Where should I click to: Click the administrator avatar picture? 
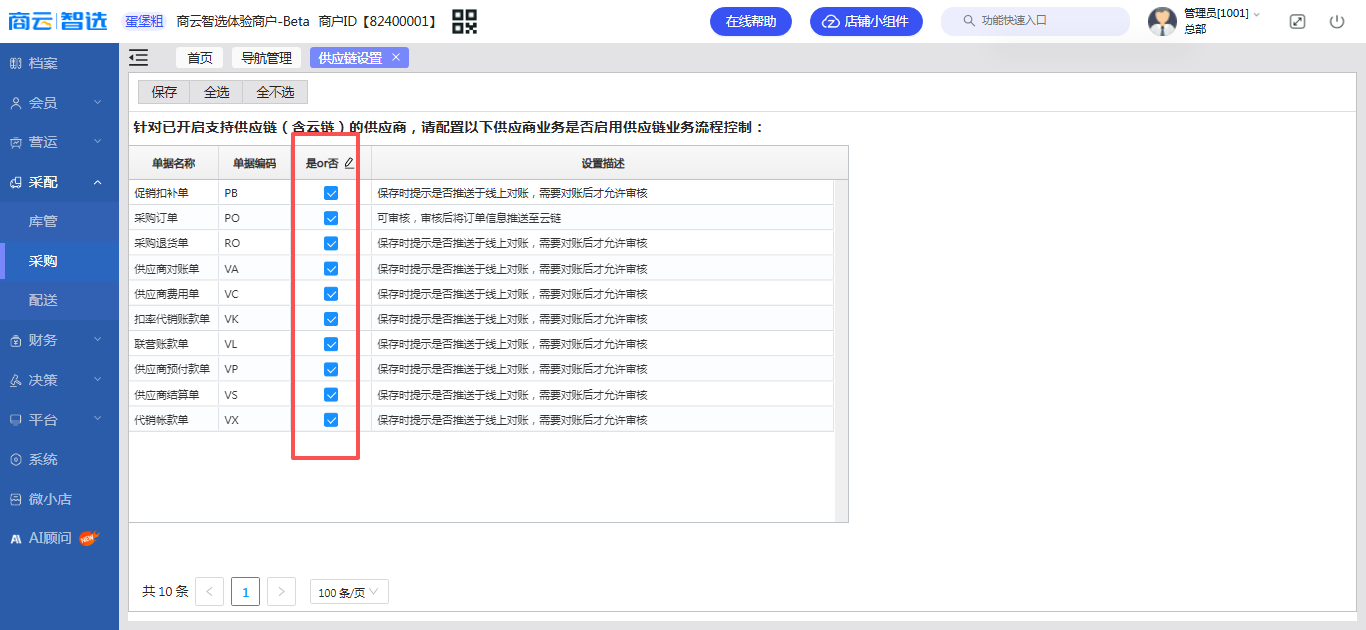tap(1162, 21)
